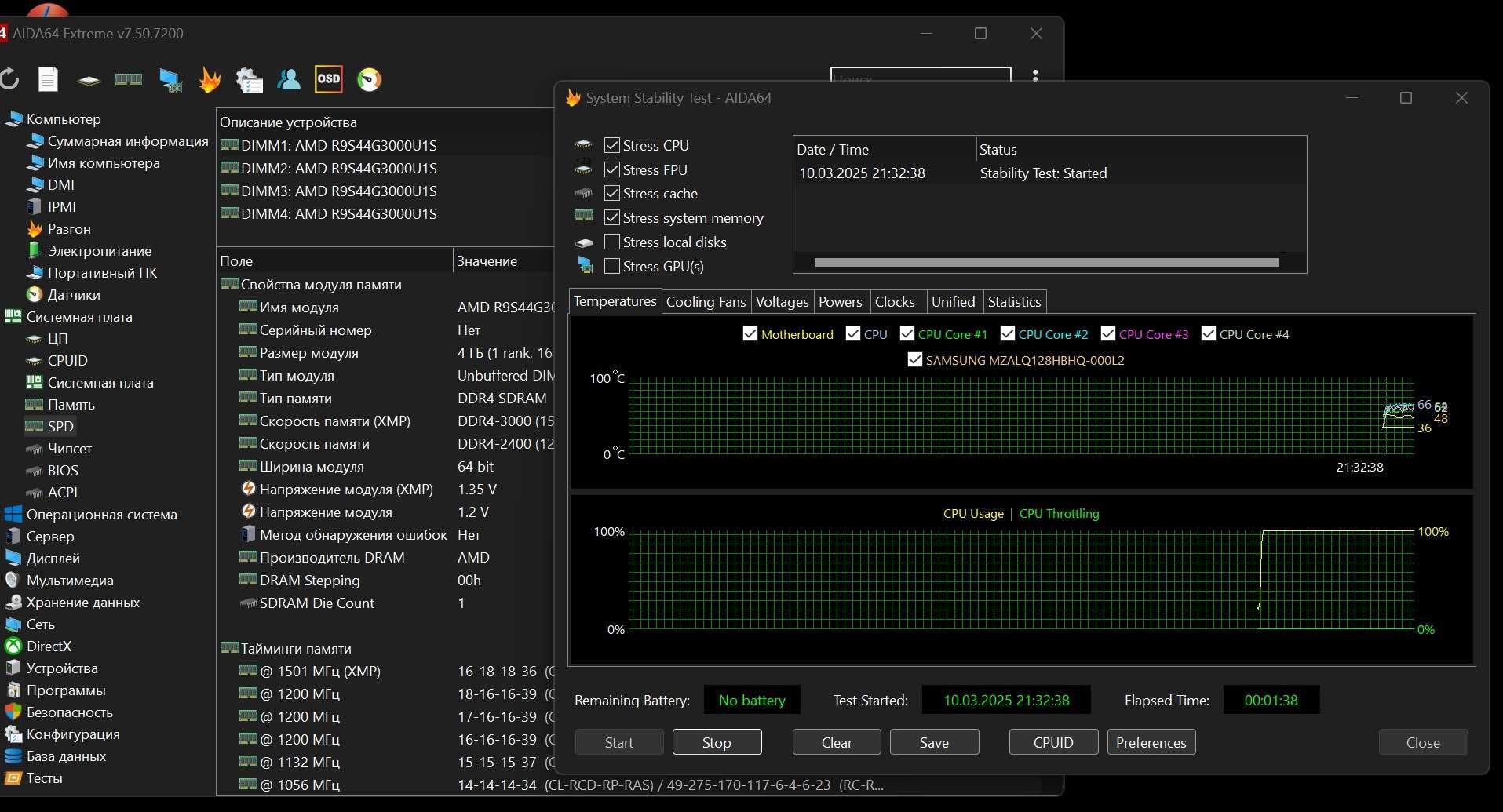This screenshot has width=1503, height=812.
Task: Open the Report icon in AIDA64 toolbar
Action: [x=49, y=79]
